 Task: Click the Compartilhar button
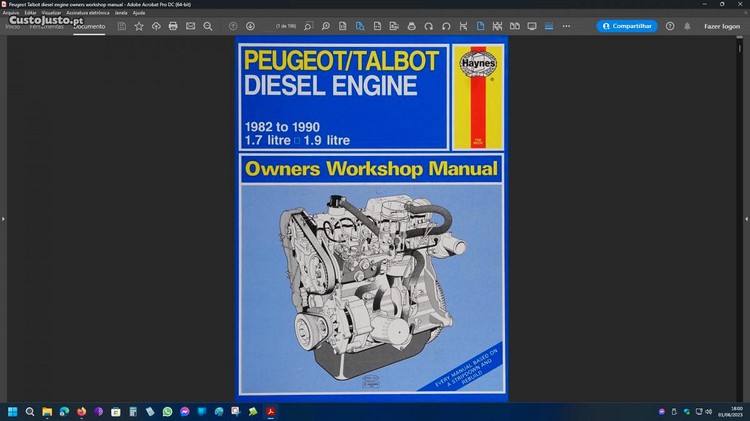627,26
